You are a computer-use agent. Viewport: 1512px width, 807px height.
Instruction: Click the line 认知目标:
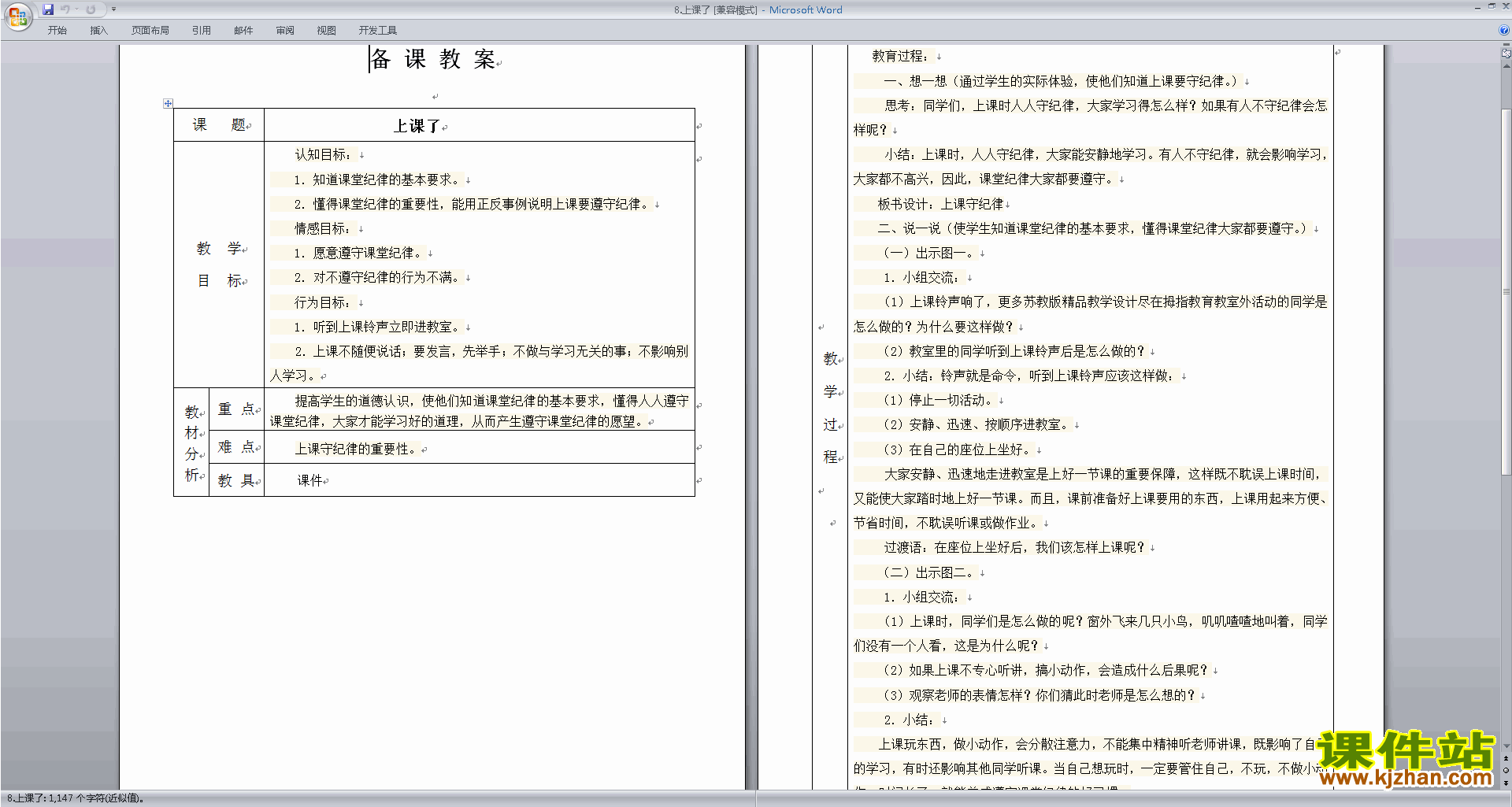pos(323,155)
